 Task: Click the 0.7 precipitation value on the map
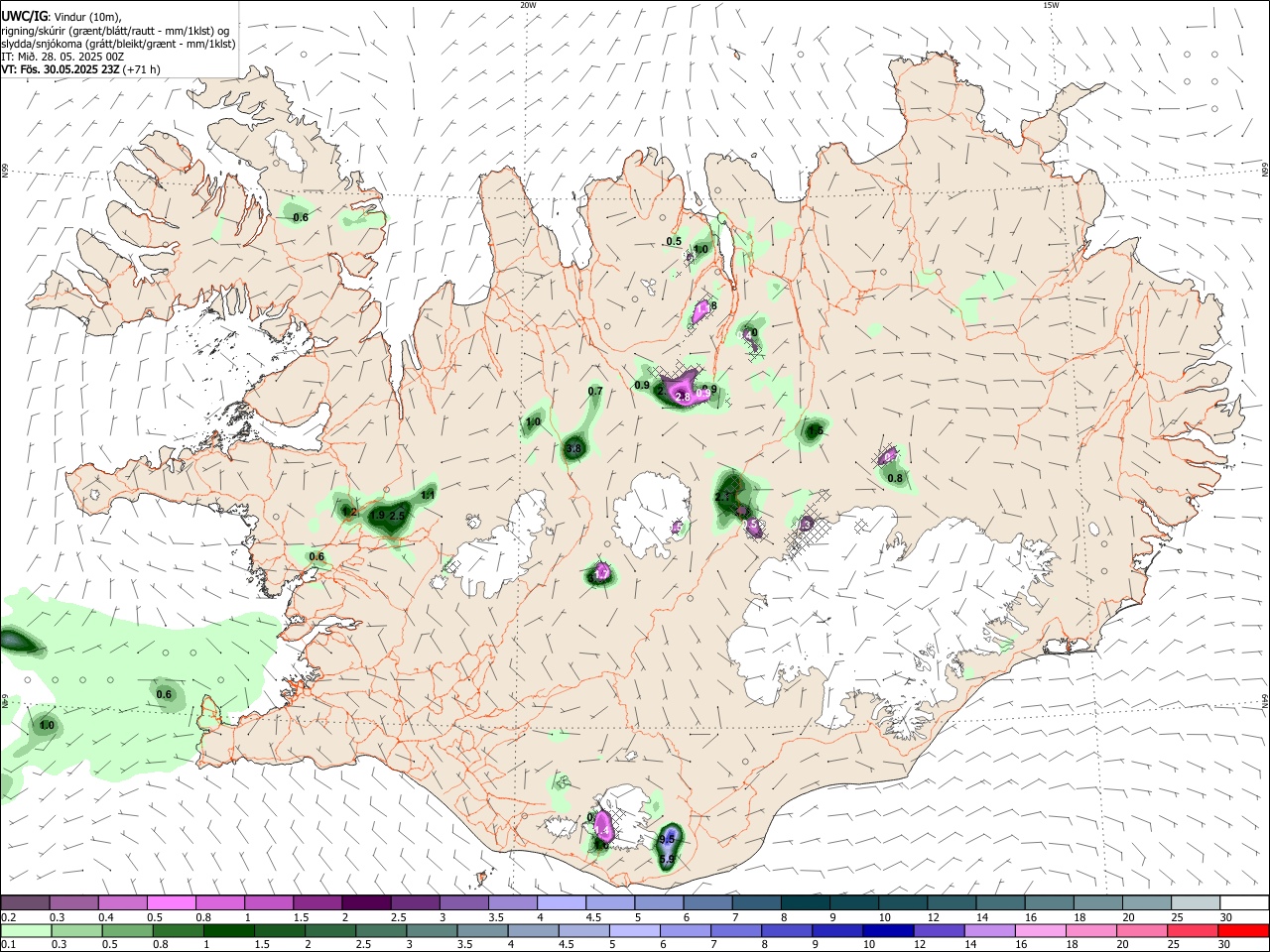(x=595, y=392)
